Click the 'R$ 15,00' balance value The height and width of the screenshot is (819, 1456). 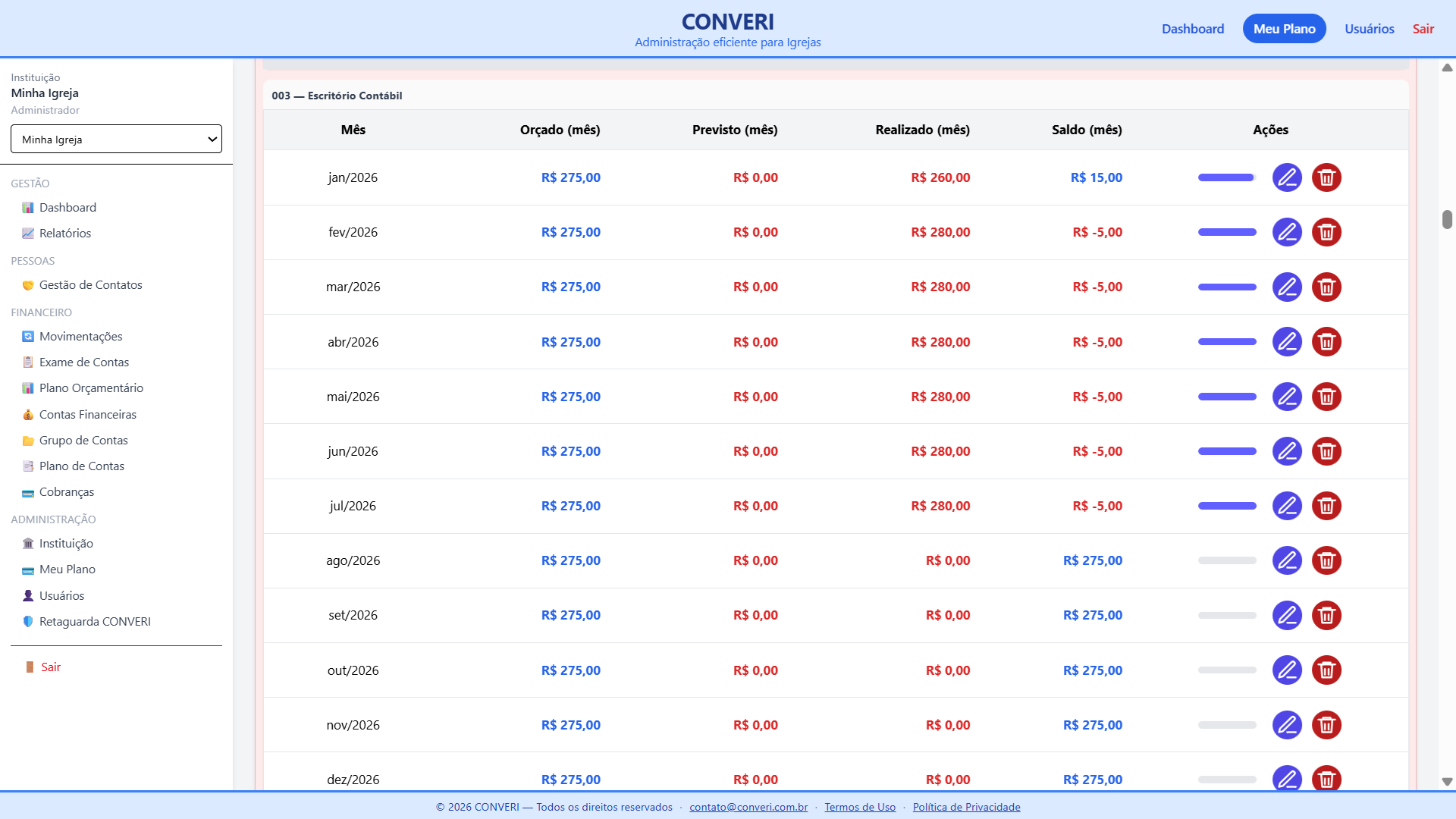pyautogui.click(x=1097, y=177)
